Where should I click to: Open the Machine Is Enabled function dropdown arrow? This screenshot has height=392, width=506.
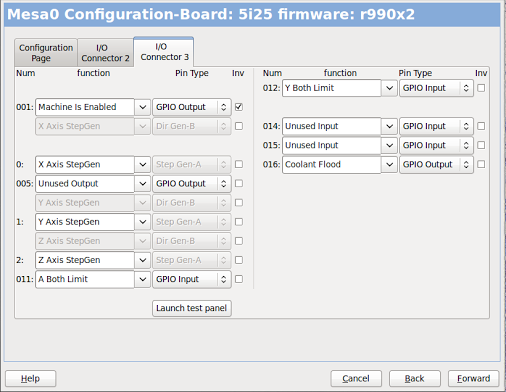pyautogui.click(x=143, y=107)
